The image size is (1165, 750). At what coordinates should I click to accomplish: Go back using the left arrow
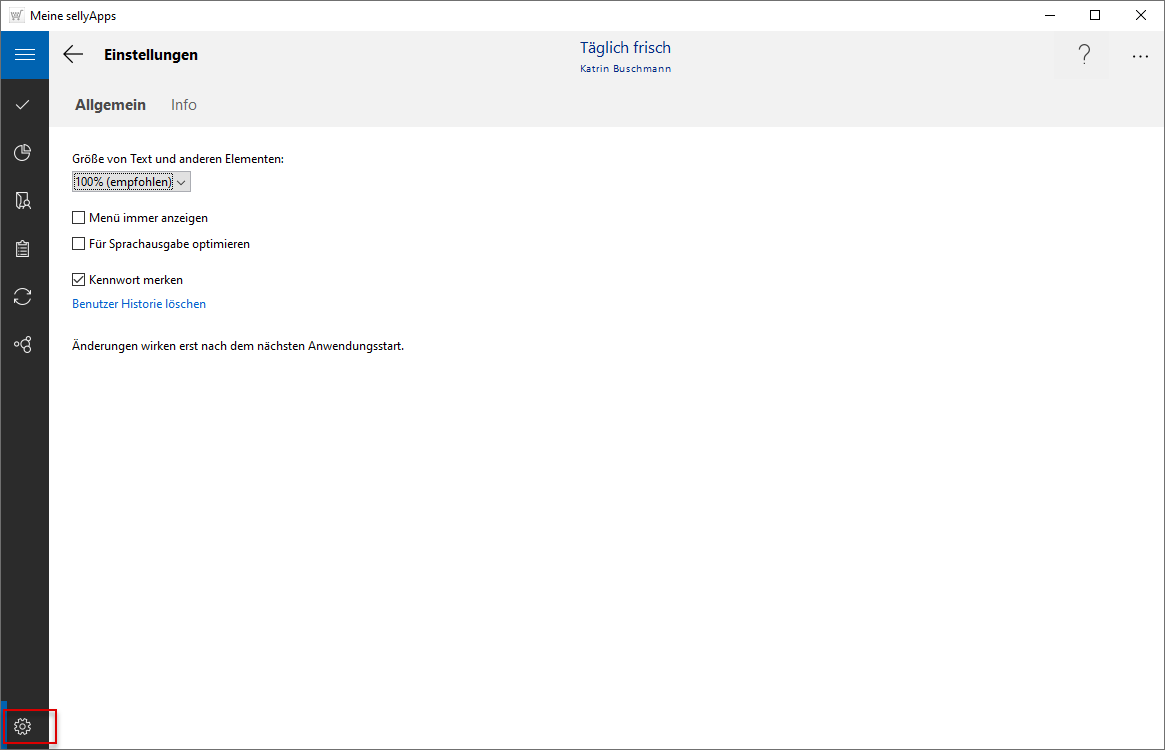pyautogui.click(x=73, y=55)
